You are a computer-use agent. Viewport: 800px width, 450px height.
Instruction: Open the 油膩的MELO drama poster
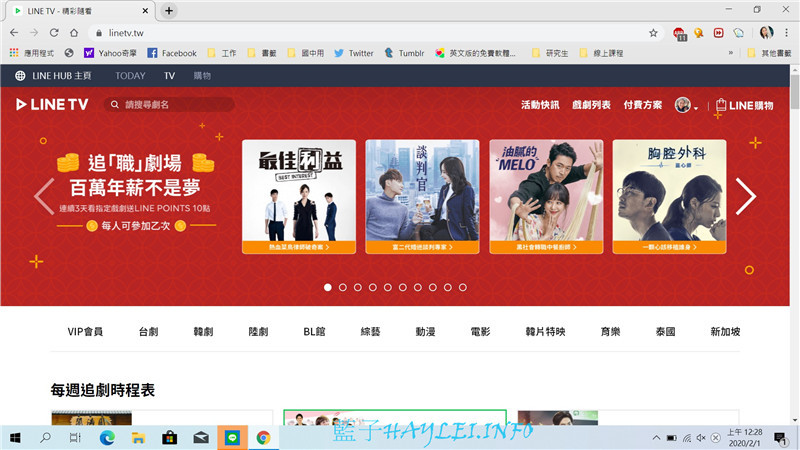[546, 196]
